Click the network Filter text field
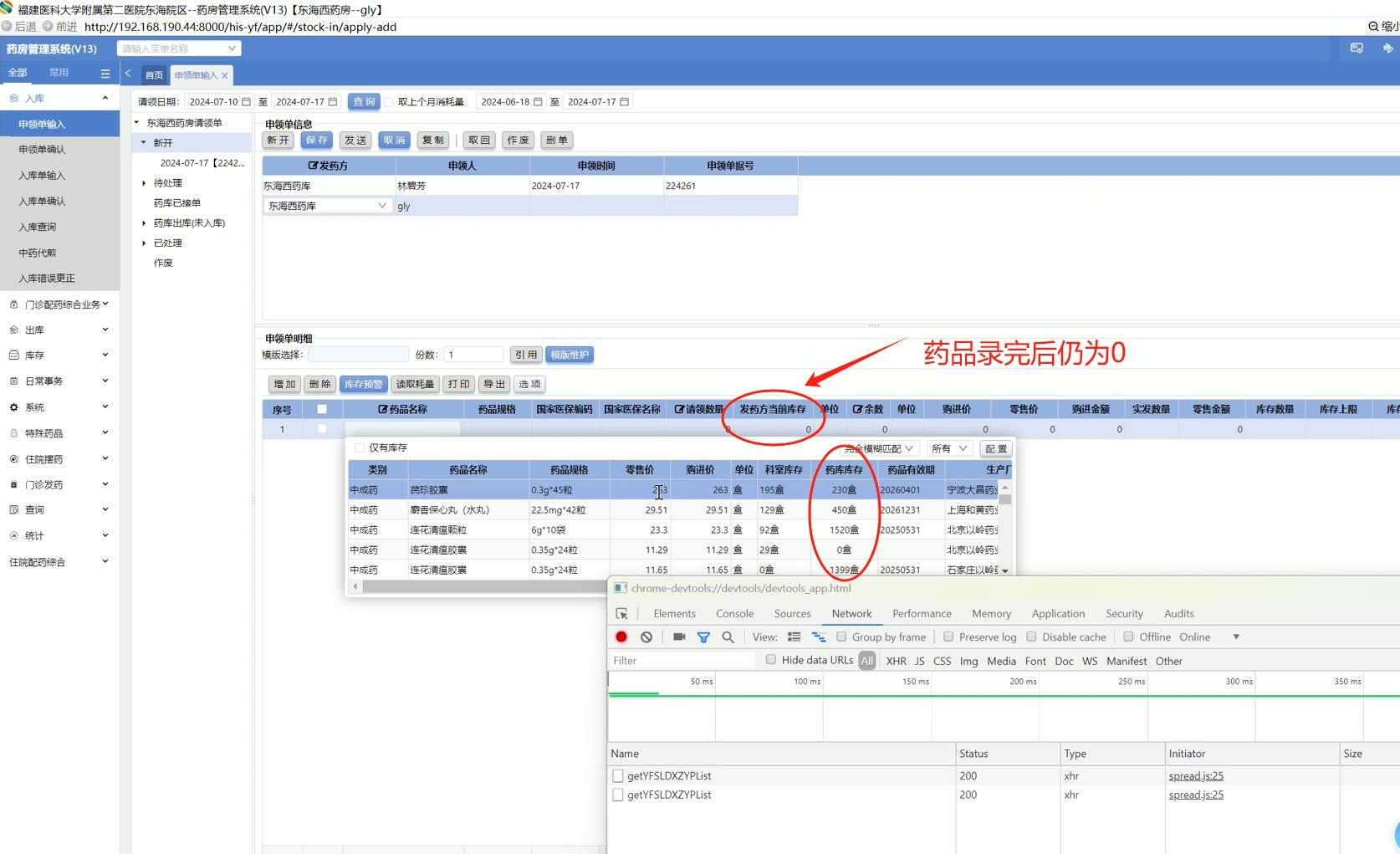Image resolution: width=1400 pixels, height=854 pixels. 683,661
